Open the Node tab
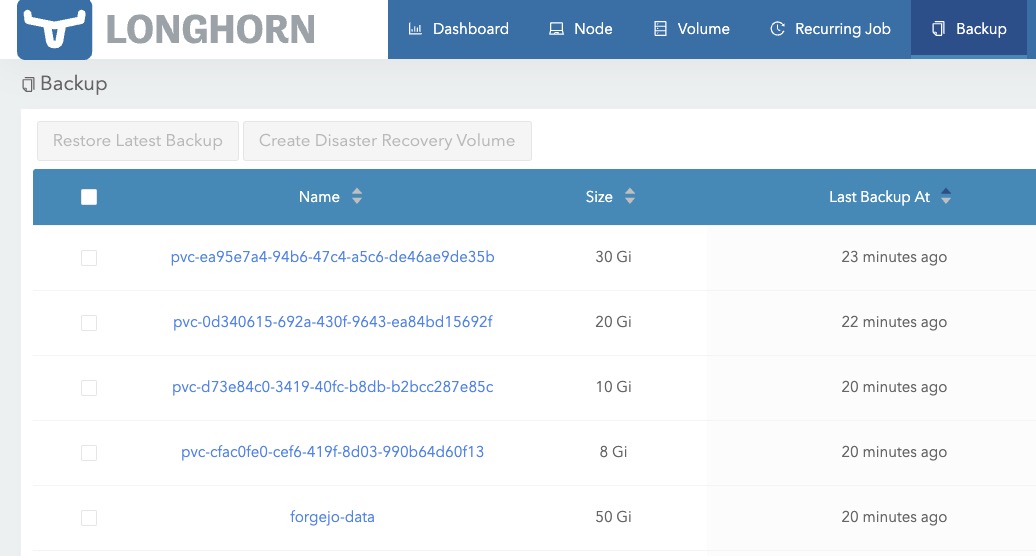Image resolution: width=1036 pixels, height=556 pixels. (581, 29)
